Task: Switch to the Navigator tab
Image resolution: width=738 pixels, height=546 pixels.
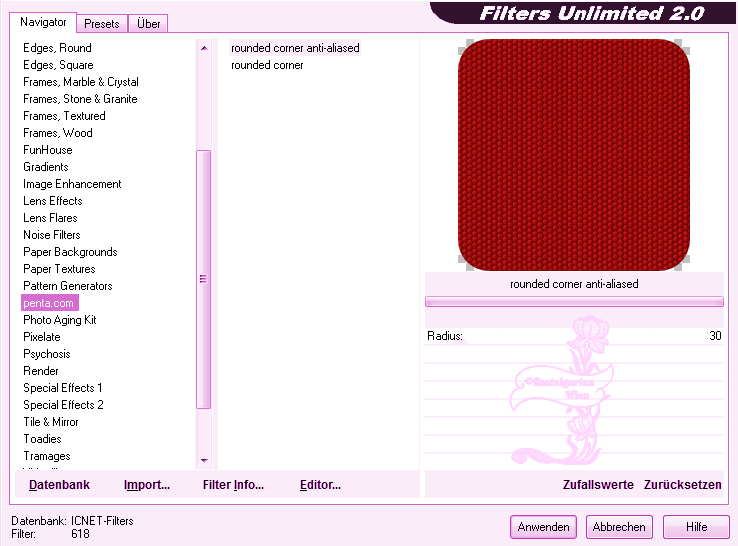Action: click(x=43, y=22)
